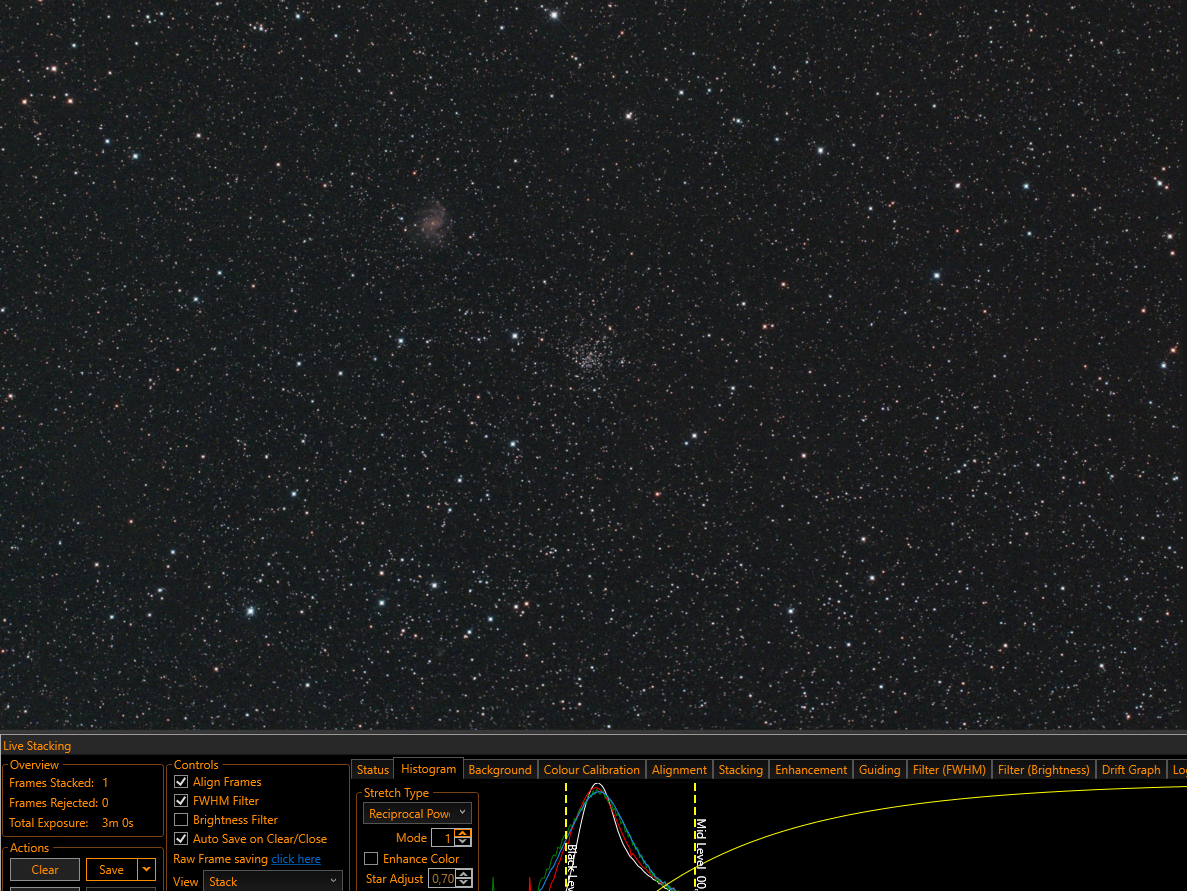The image size is (1187, 891).
Task: Open the Raw Frame saving 'click here' link
Action: 296,858
